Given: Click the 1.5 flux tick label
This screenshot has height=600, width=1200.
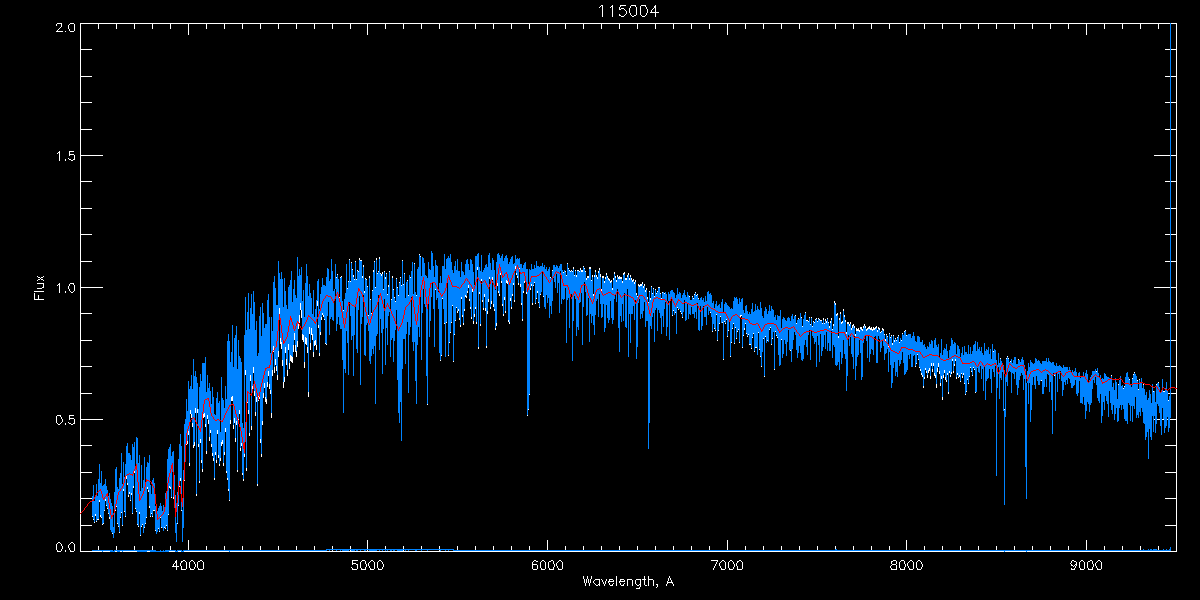Looking at the screenshot, I should pyautogui.click(x=65, y=157).
